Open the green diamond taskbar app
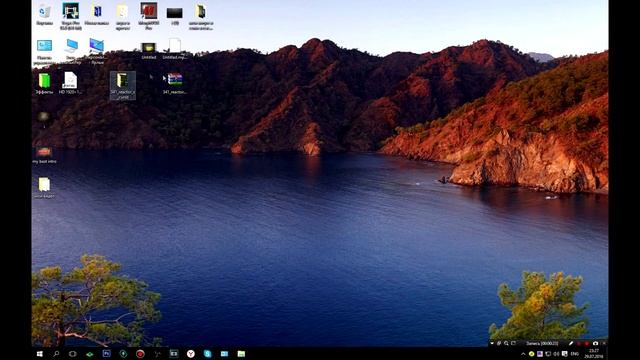 [89, 354]
